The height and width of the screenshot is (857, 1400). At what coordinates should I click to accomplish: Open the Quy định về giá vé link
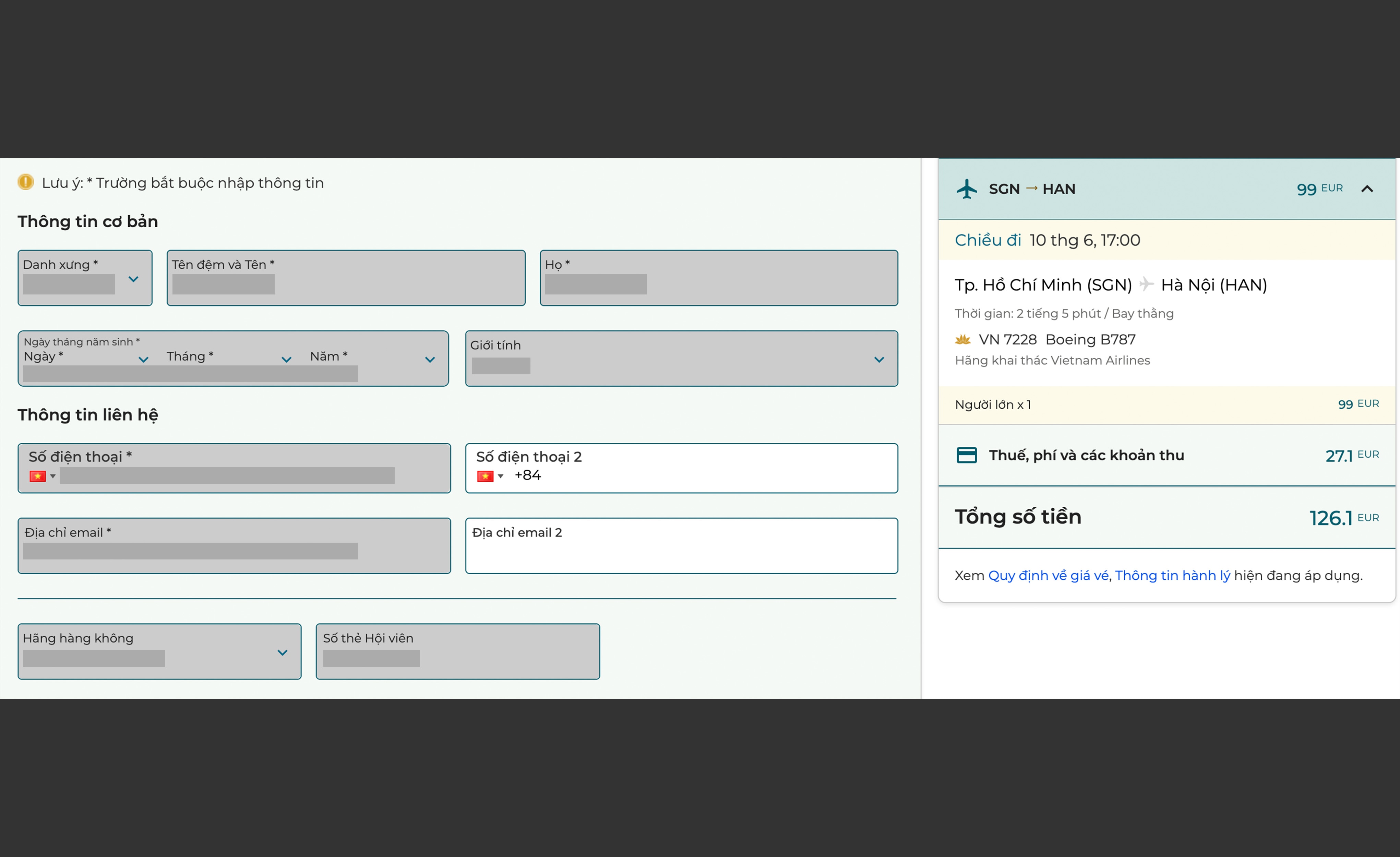pos(1048,576)
